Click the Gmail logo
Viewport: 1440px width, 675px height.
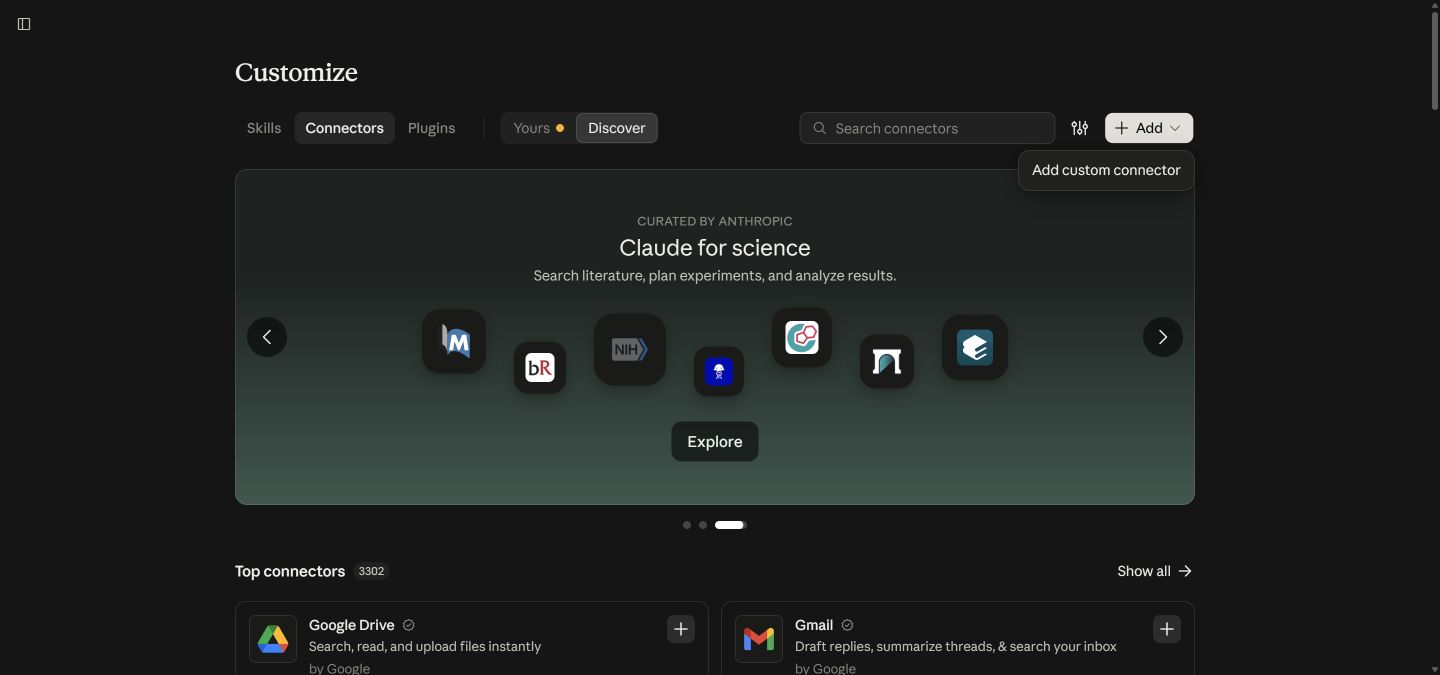click(x=759, y=639)
